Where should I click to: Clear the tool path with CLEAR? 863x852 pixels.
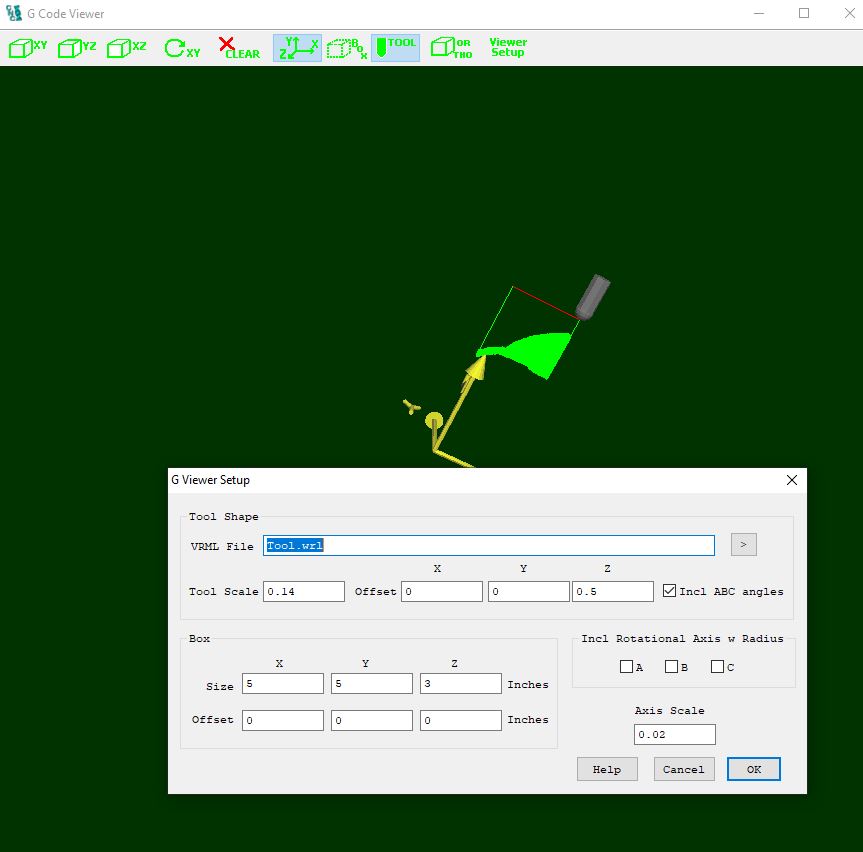239,48
